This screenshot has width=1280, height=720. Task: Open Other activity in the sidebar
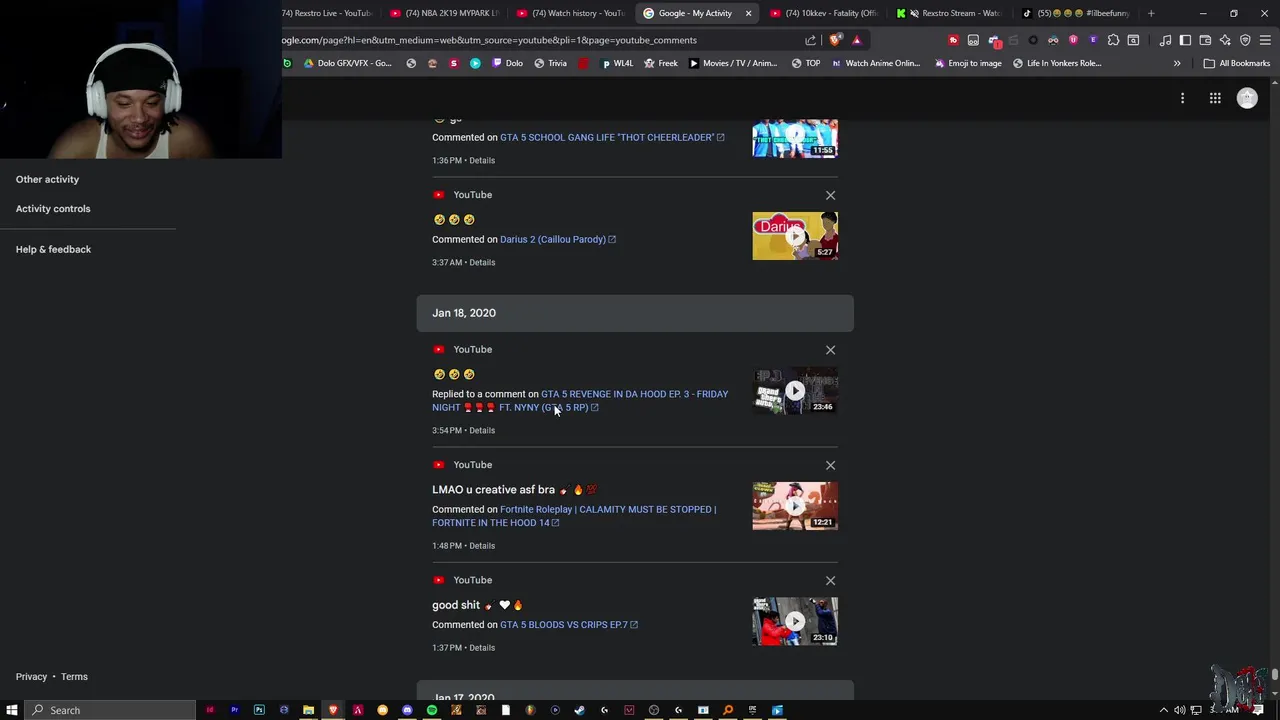47,179
